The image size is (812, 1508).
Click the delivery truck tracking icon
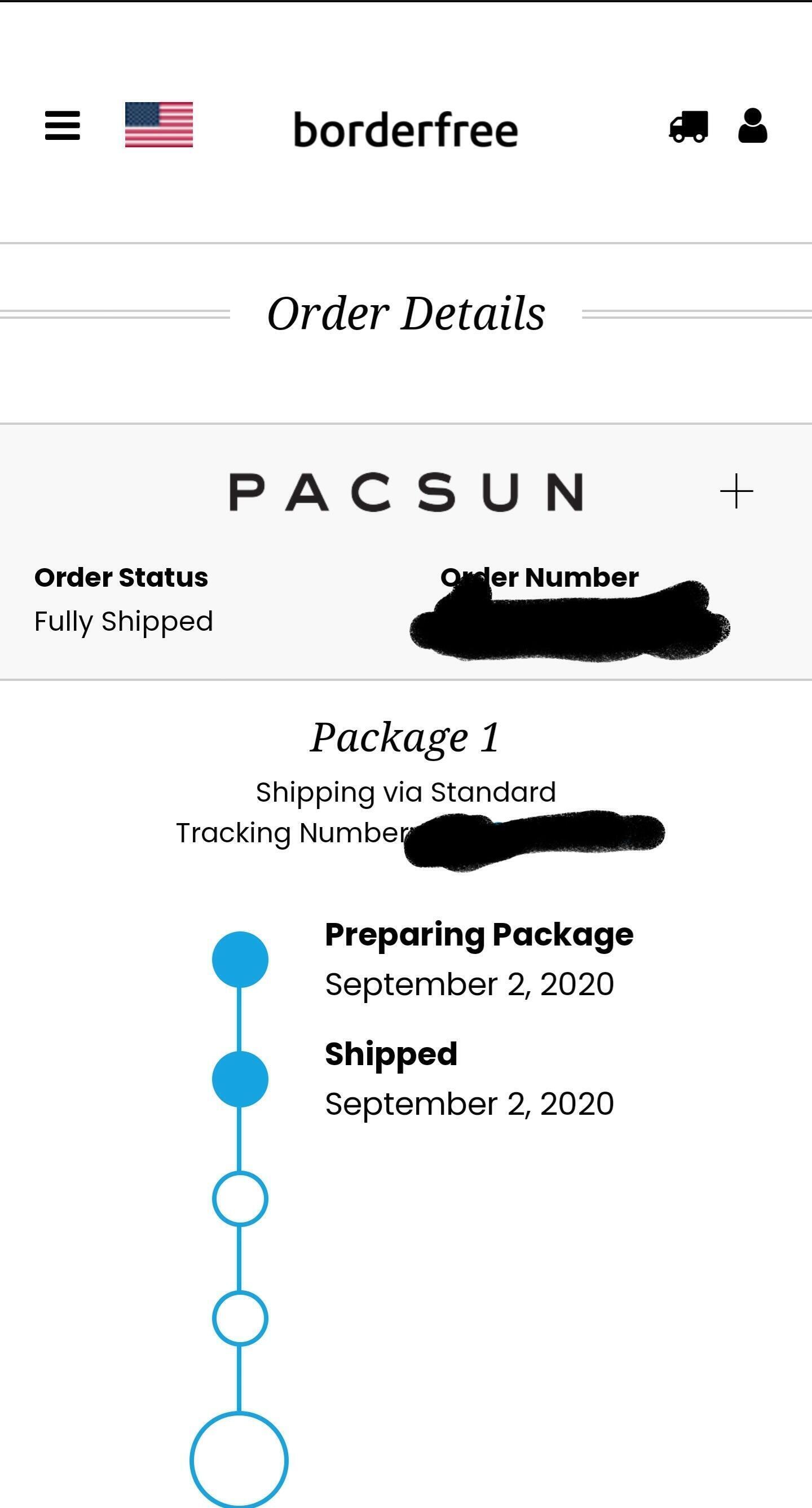(x=689, y=126)
